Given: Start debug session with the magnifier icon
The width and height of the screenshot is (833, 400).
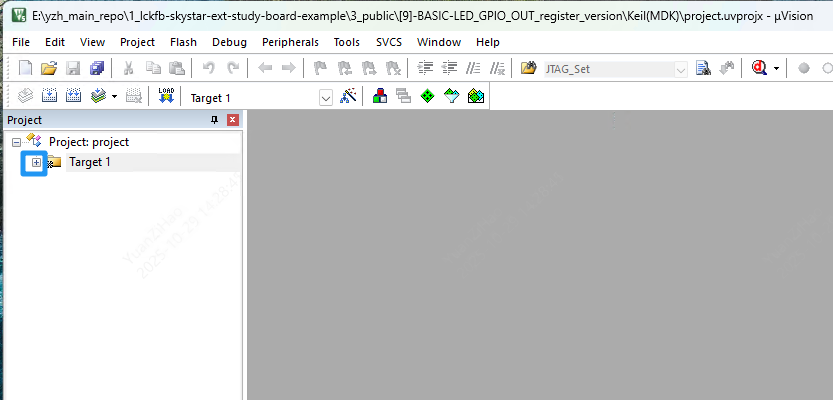Looking at the screenshot, I should [759, 68].
